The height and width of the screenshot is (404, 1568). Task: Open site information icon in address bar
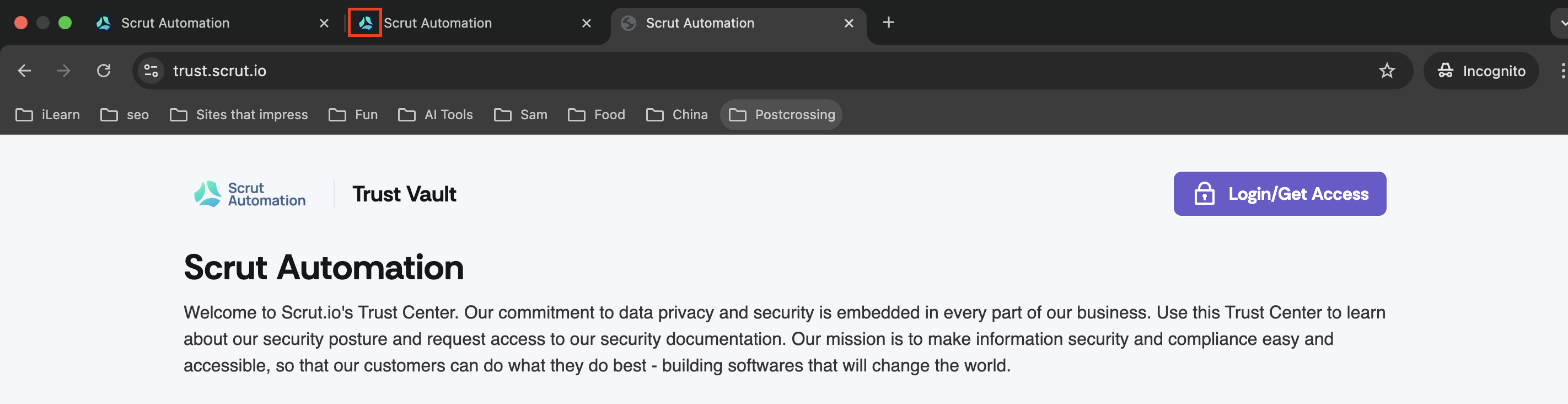pos(151,71)
